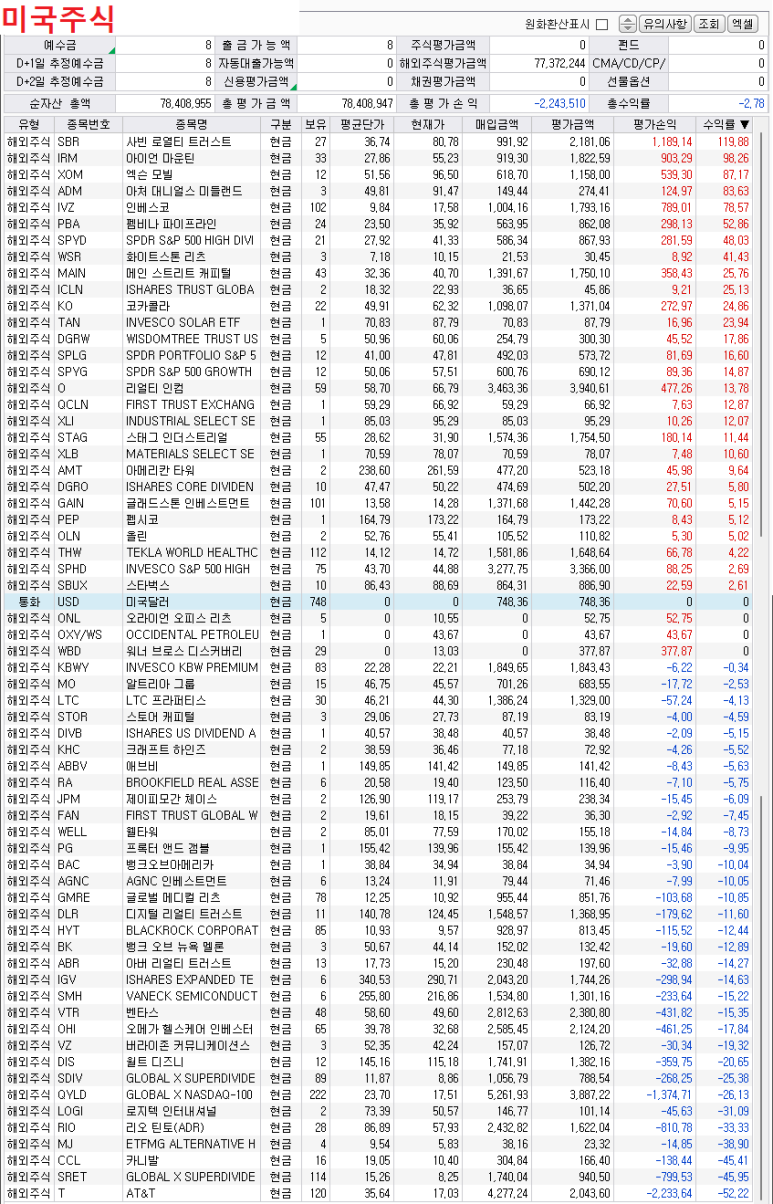Screen dimensions: 773x1204
Task: Click the 워너 브로스 디스커버리 name
Action: 182,651
